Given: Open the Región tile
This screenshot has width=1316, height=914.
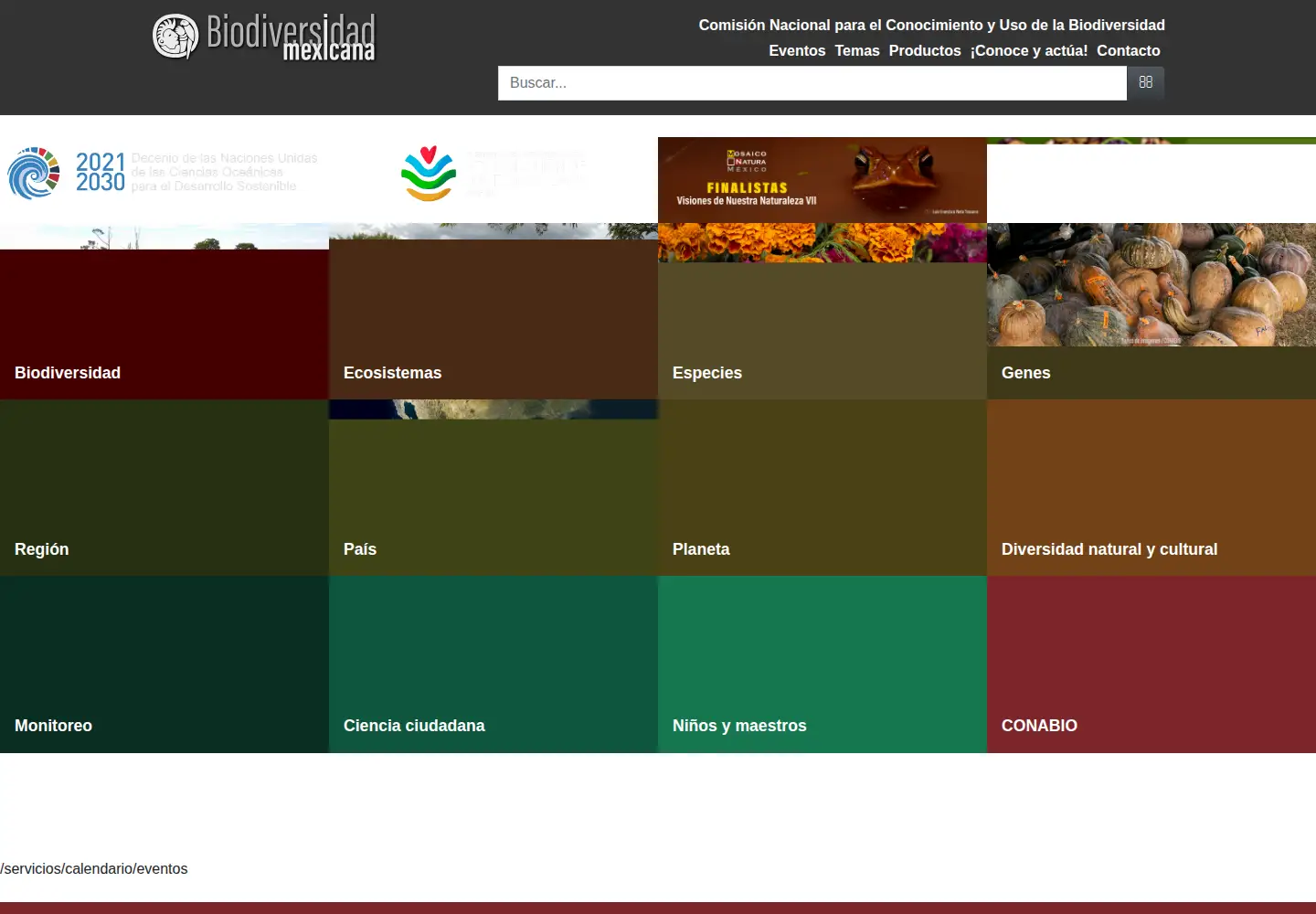Looking at the screenshot, I should (164, 487).
